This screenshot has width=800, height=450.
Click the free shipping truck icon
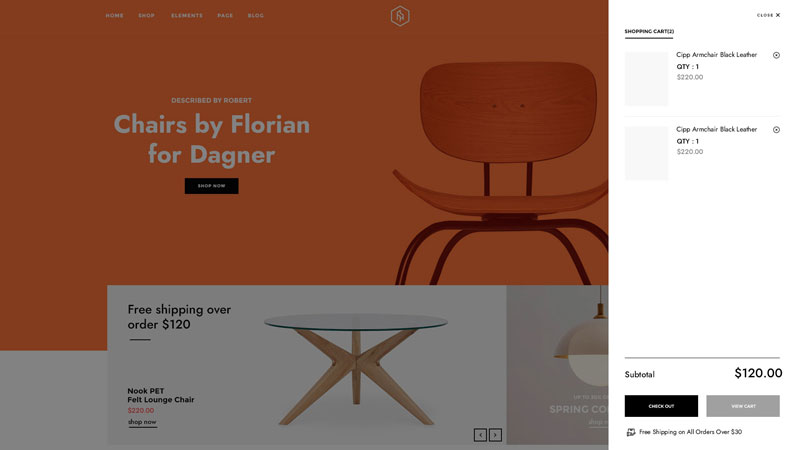(x=631, y=432)
